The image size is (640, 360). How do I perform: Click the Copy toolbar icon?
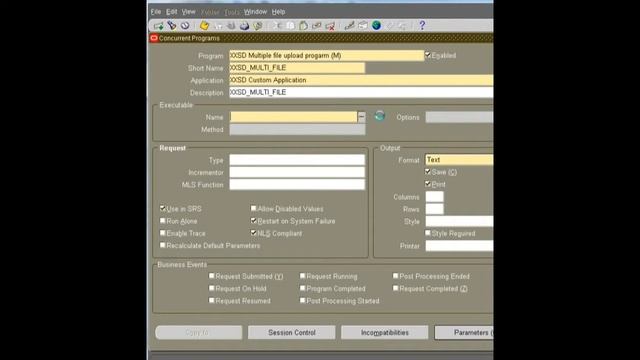point(290,26)
